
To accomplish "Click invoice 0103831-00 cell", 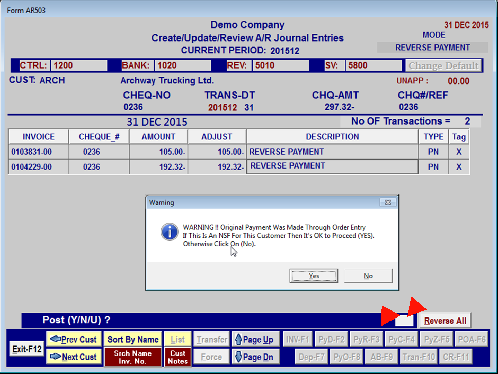I will tap(39, 152).
